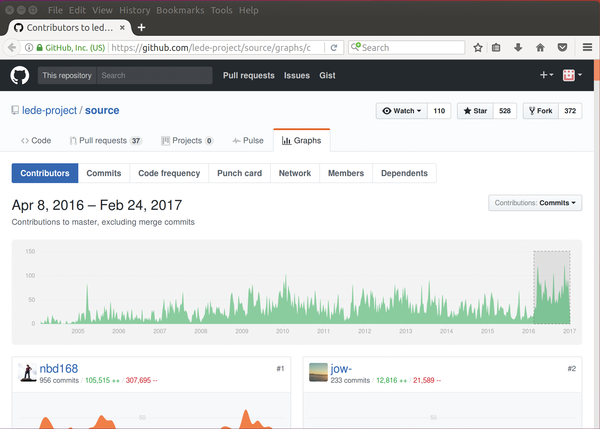Screen dimensions: 600x429
Task: Click the page vertical scrollbar
Action: coord(597,70)
